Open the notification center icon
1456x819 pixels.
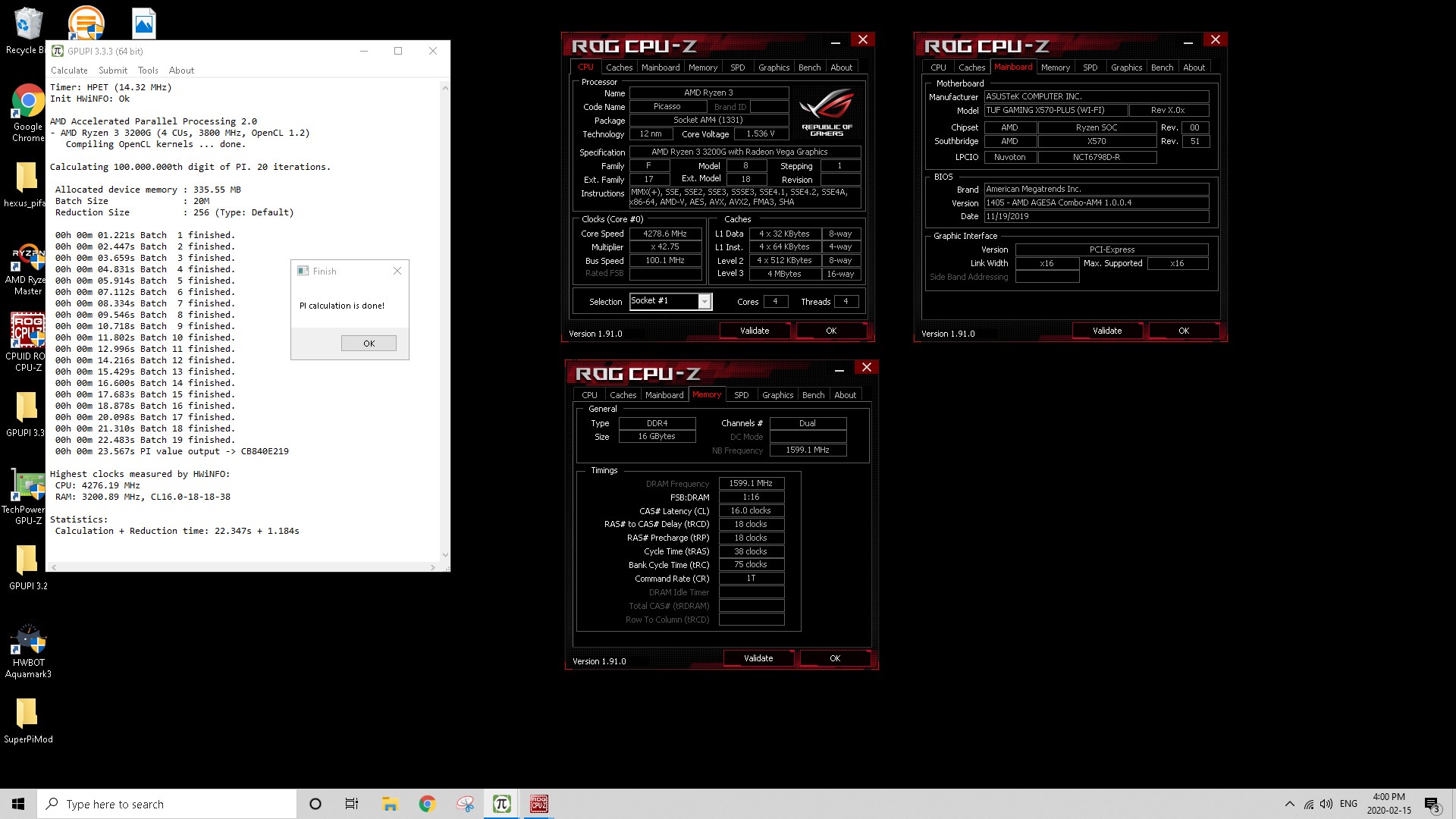point(1432,804)
